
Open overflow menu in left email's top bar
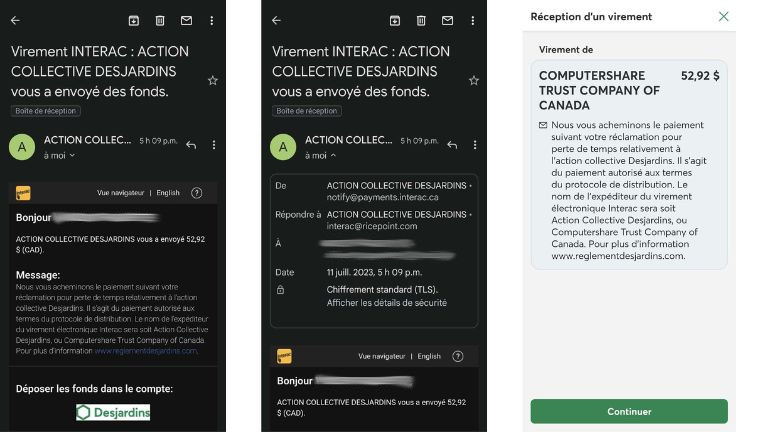212,21
